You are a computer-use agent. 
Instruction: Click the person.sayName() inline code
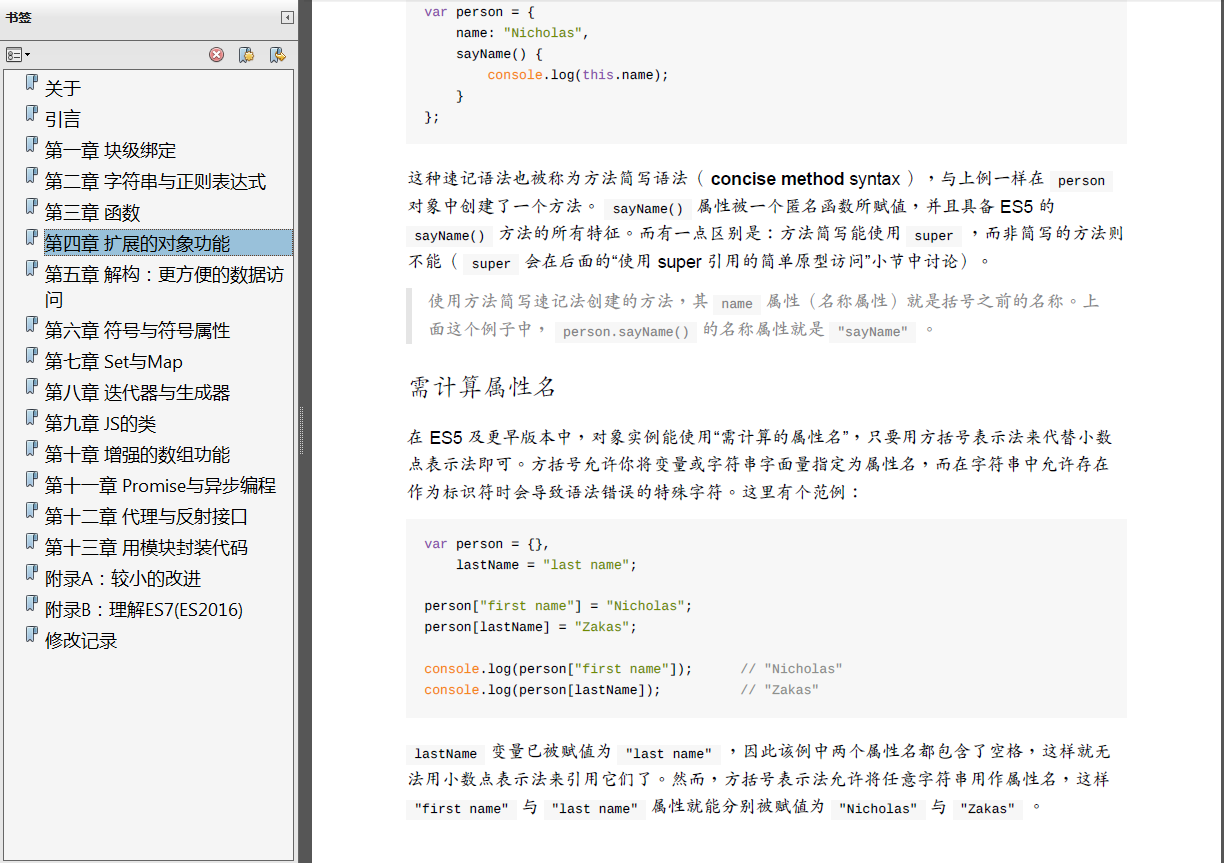pos(626,332)
